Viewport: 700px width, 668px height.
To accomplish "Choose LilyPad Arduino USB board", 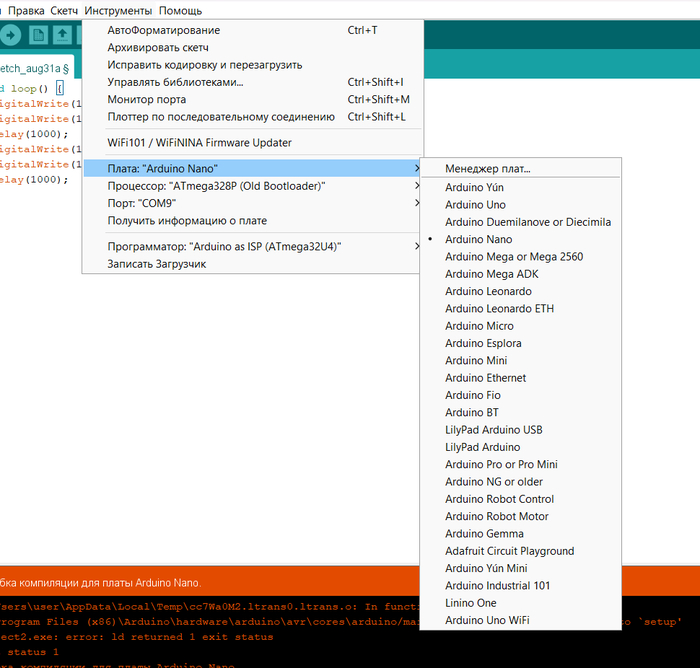I will pos(521,430).
